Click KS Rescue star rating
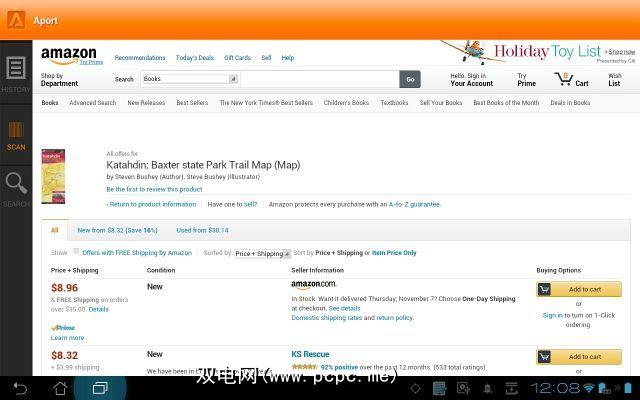 tap(304, 367)
